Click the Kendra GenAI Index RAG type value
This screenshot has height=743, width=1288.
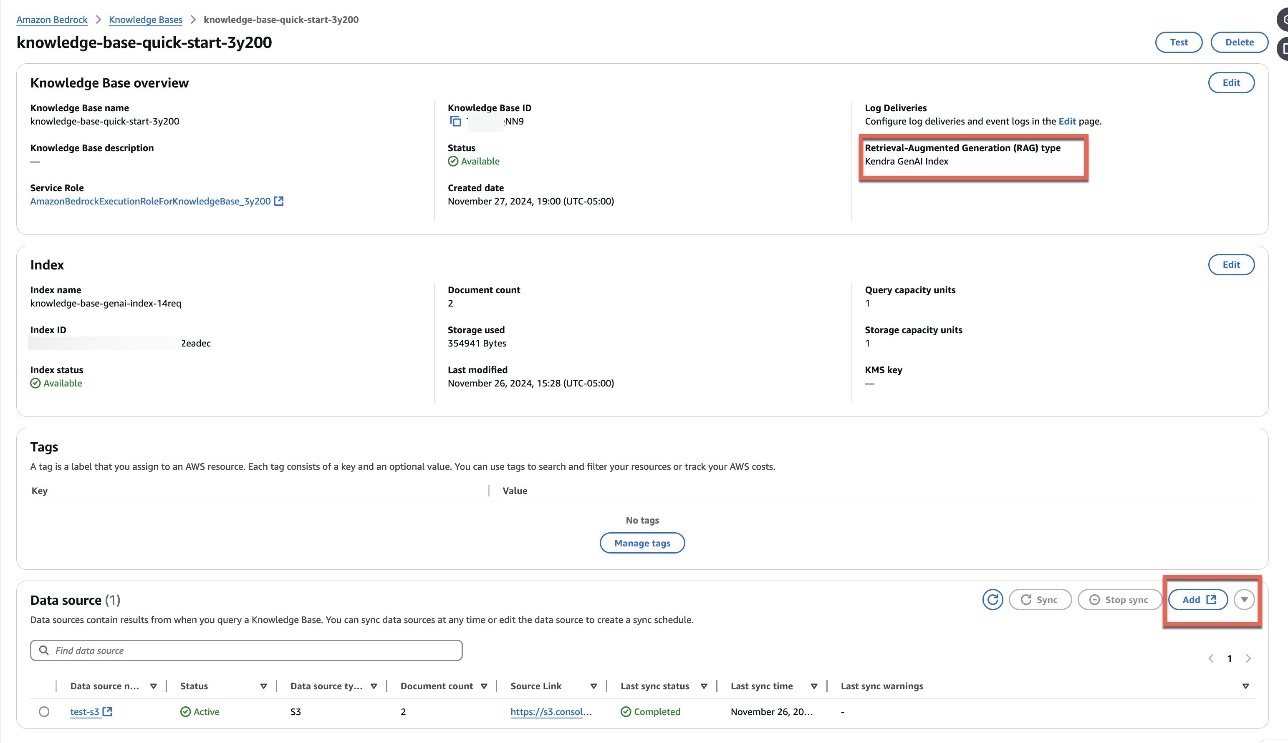tap(907, 161)
